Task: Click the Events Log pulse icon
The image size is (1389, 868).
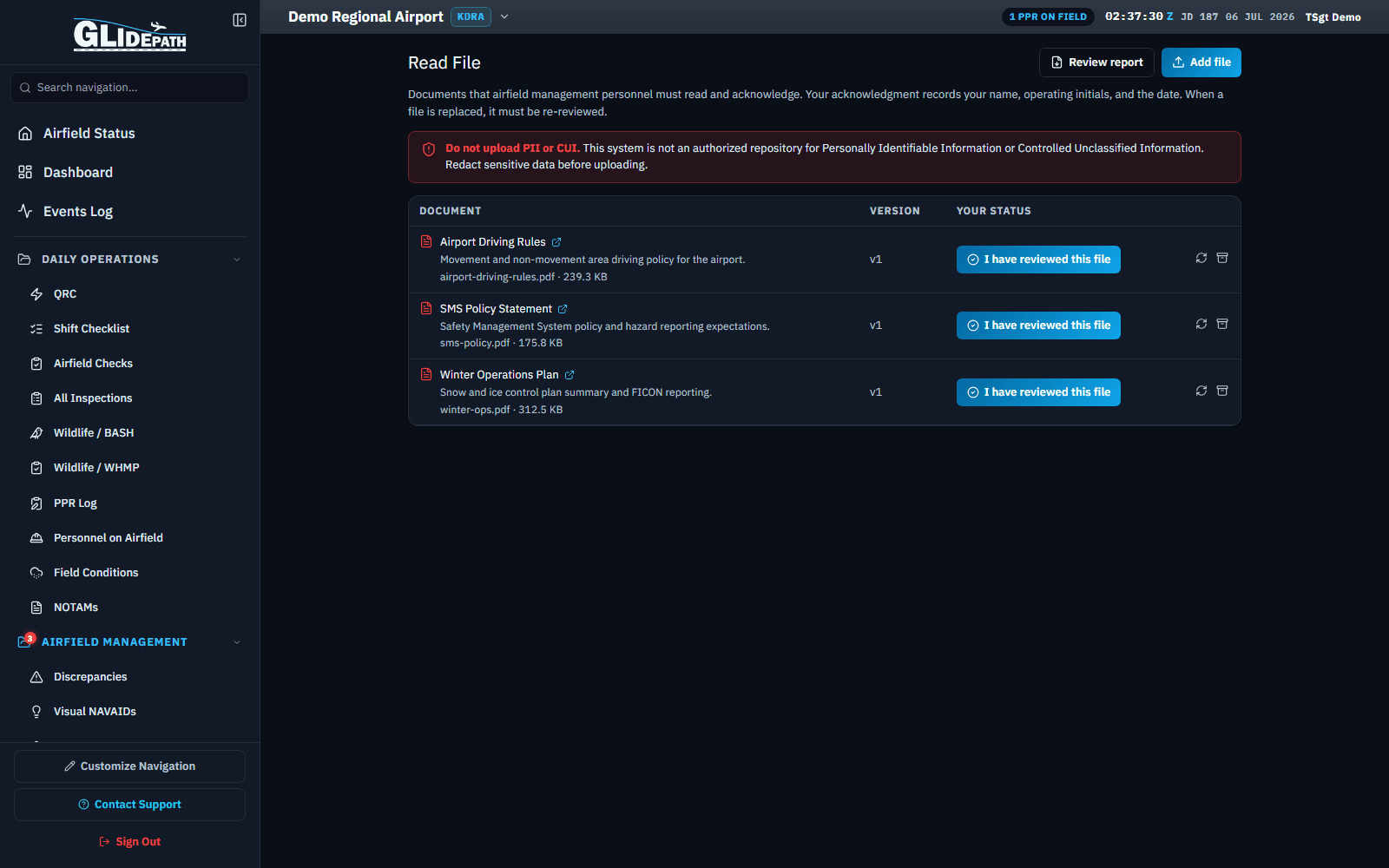Action: (25, 211)
